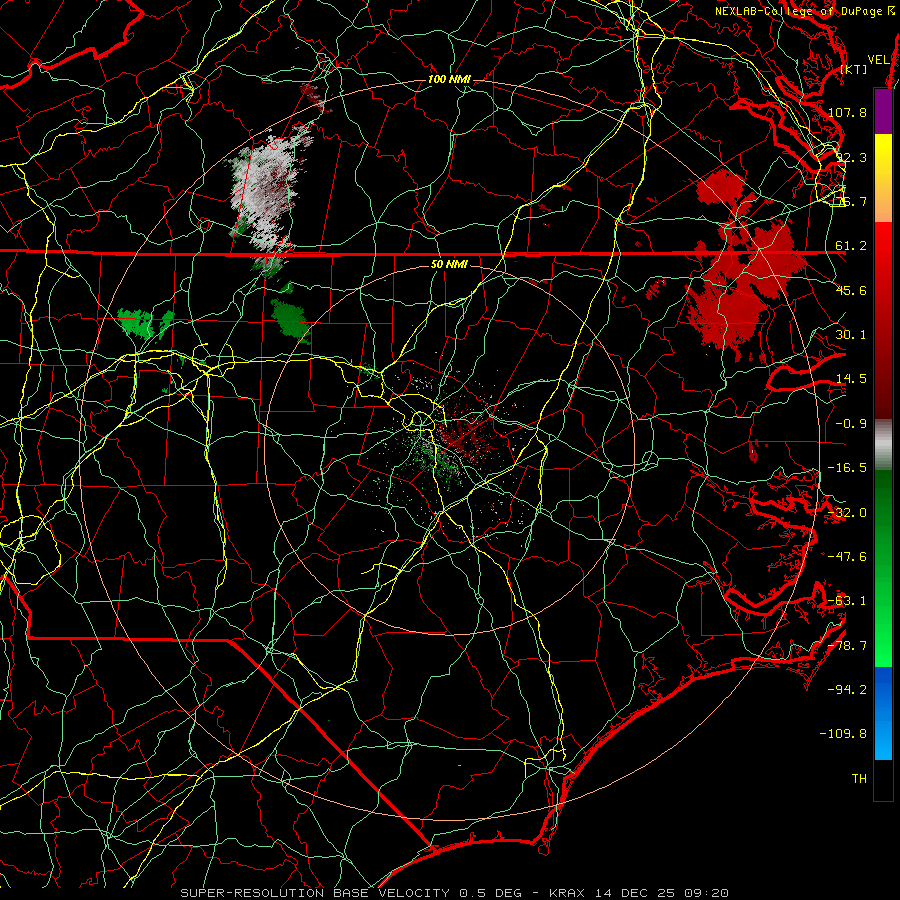Select the -32.0 value on velocity scale

click(847, 513)
